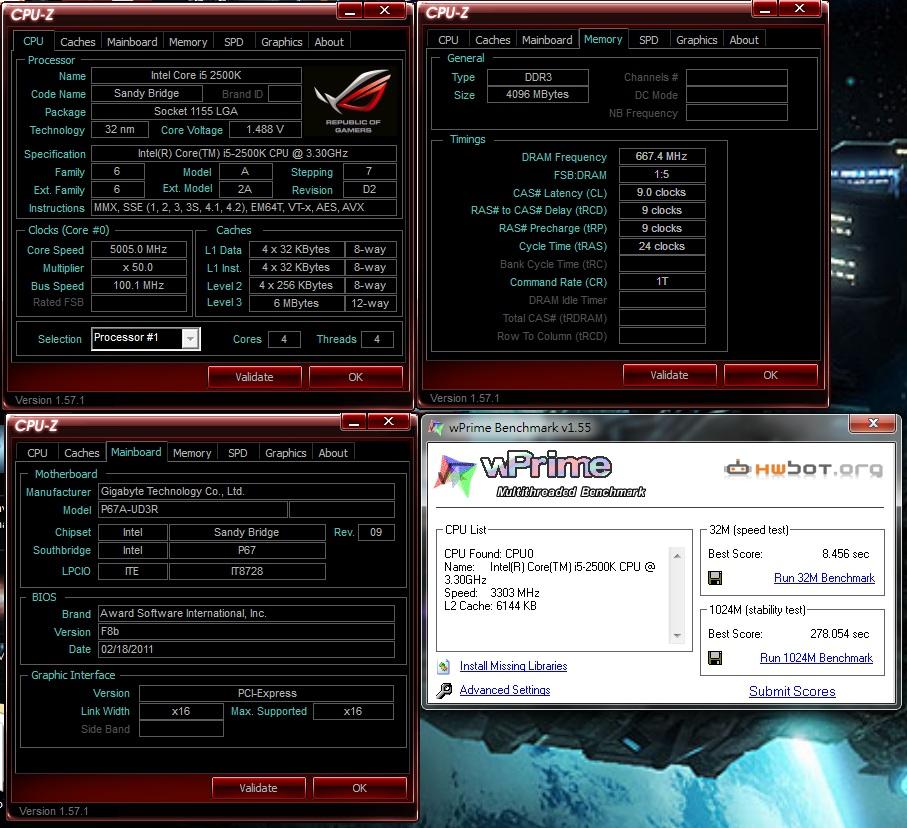Click Validate in the Memory tab window
Screen dimensions: 907x828
(x=669, y=375)
